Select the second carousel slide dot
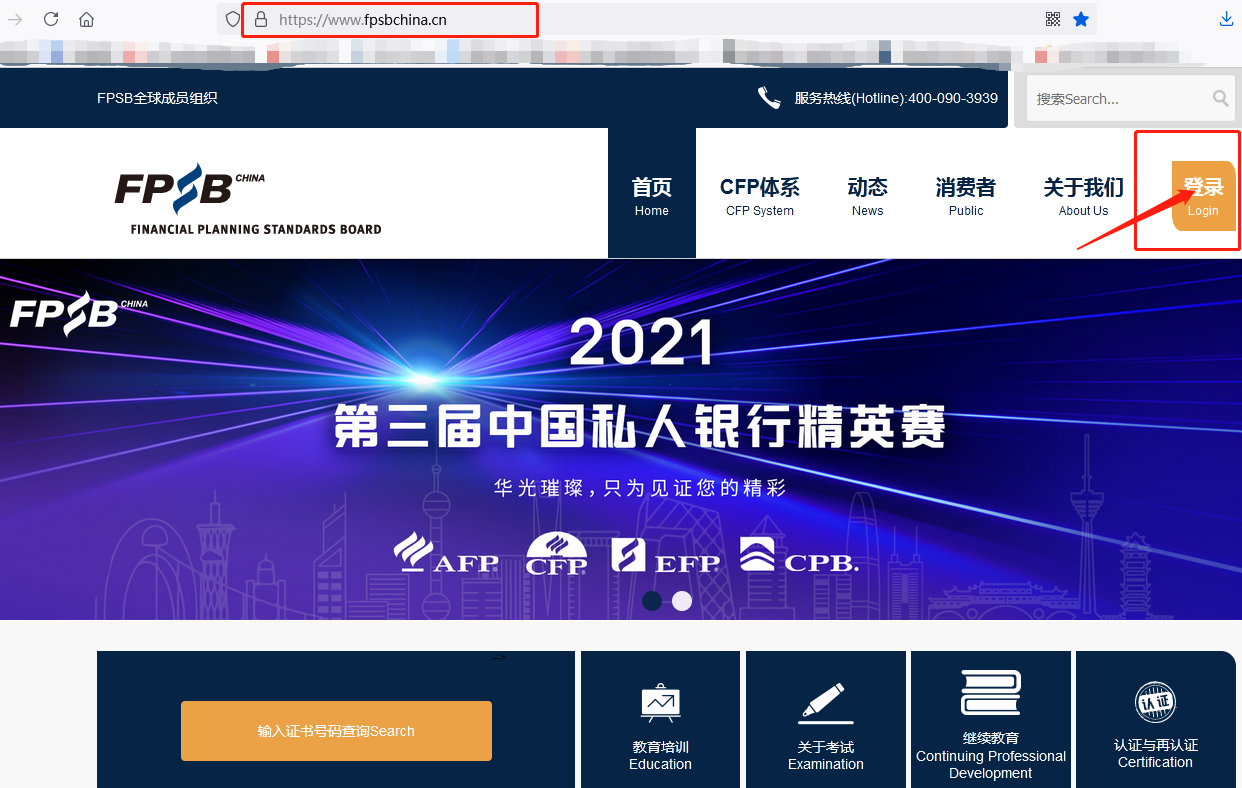This screenshot has height=788, width=1242. pos(682,600)
